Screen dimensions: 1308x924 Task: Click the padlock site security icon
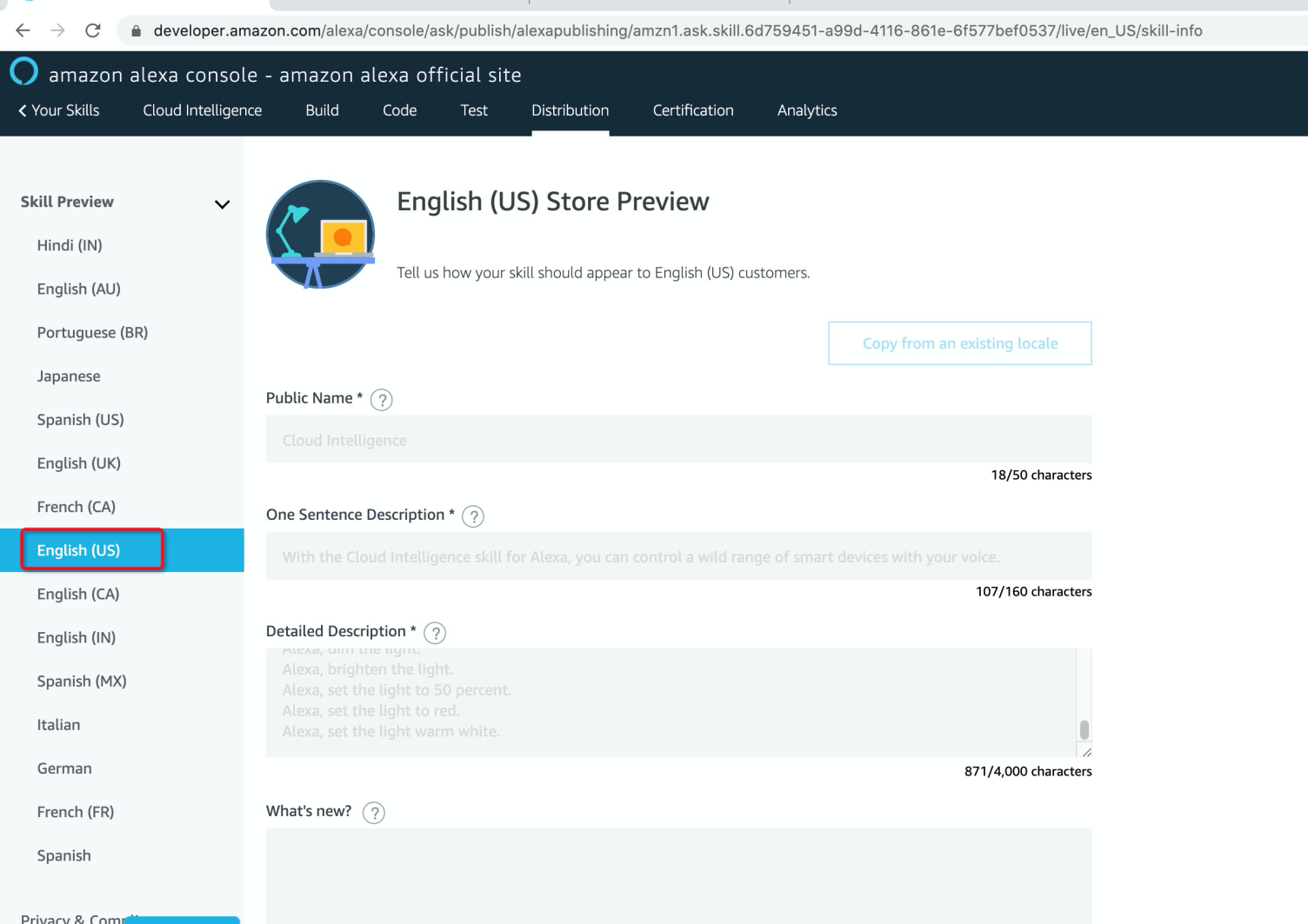(136, 31)
